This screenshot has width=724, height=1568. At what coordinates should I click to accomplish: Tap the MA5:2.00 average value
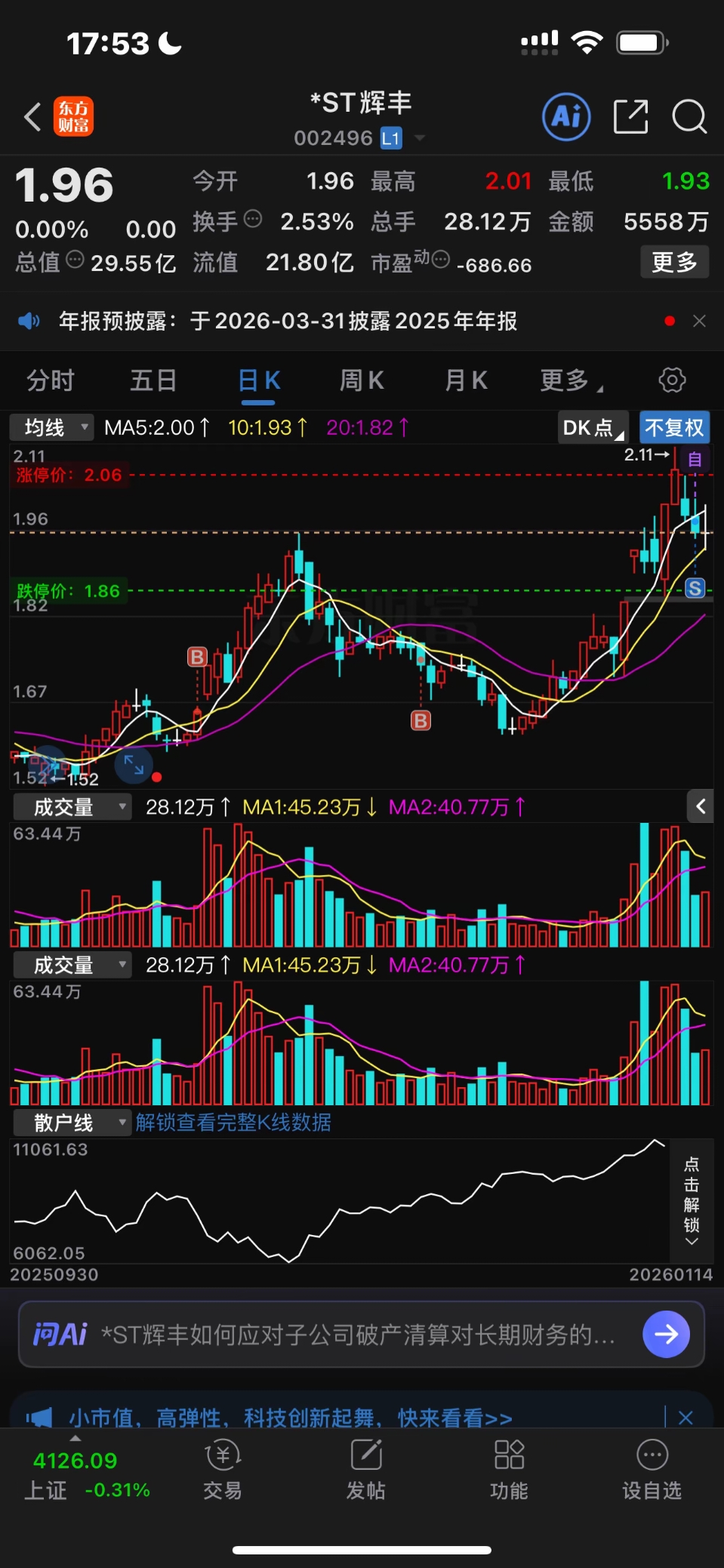pos(156,427)
